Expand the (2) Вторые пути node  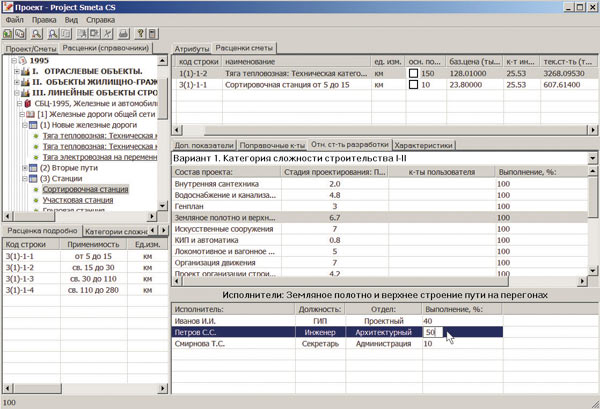pos(24,168)
